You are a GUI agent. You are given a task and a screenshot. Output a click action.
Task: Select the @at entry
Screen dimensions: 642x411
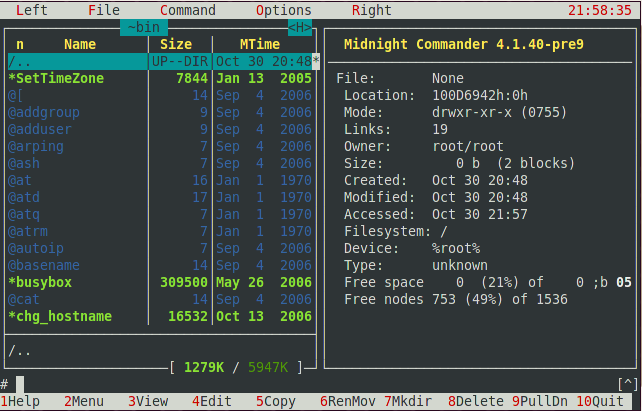tap(162, 180)
